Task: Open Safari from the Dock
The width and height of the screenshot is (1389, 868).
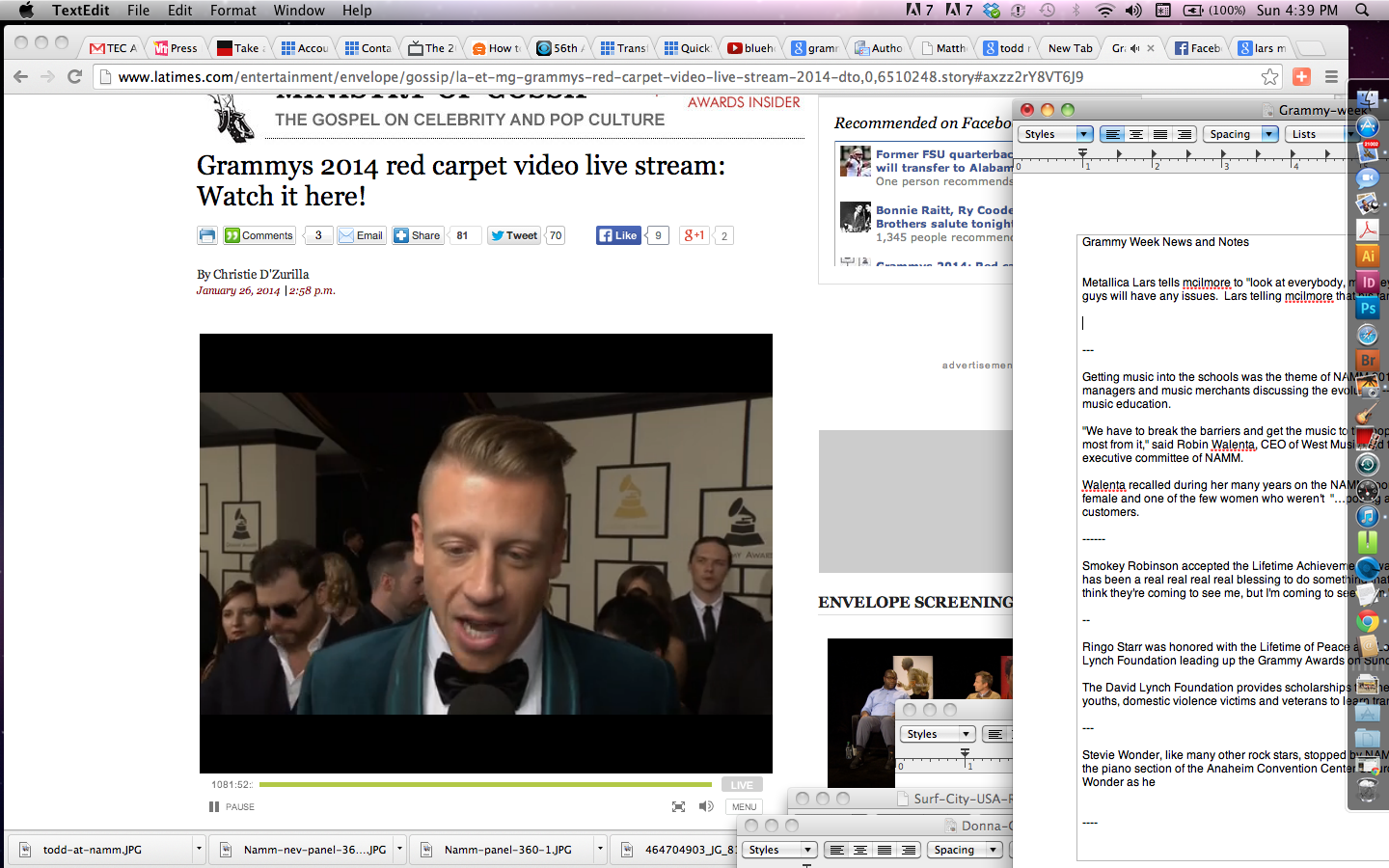Action: pyautogui.click(x=1368, y=335)
